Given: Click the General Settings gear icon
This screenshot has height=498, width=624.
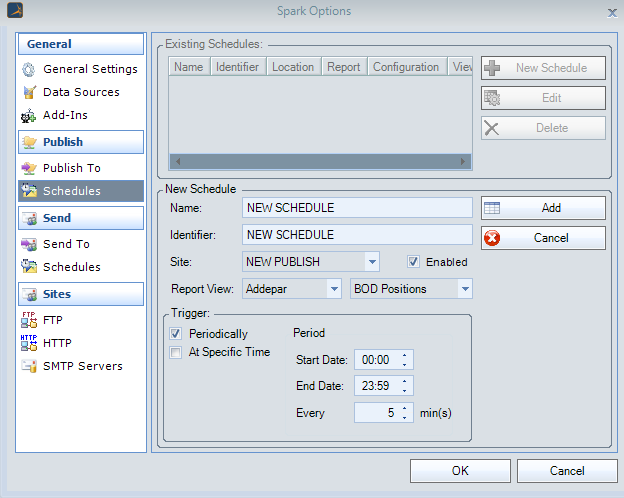Looking at the screenshot, I should click(x=29, y=69).
